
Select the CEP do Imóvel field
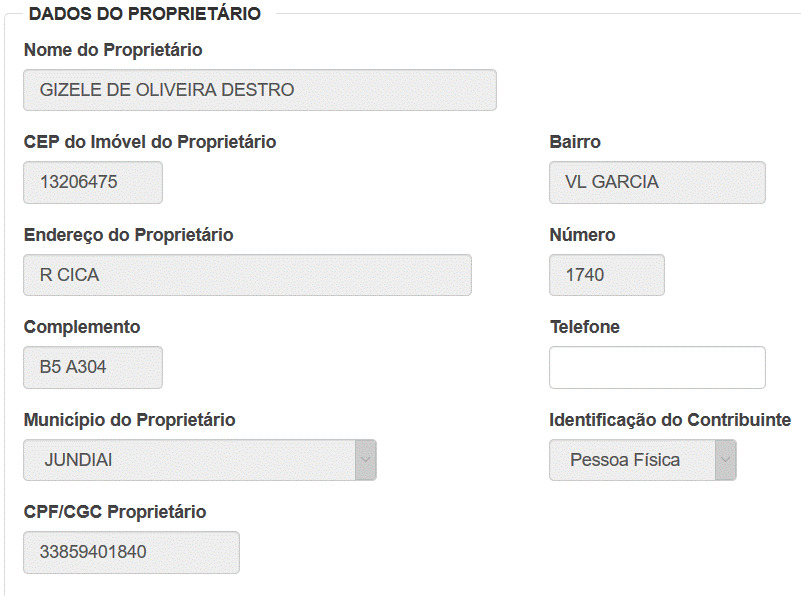(x=93, y=182)
